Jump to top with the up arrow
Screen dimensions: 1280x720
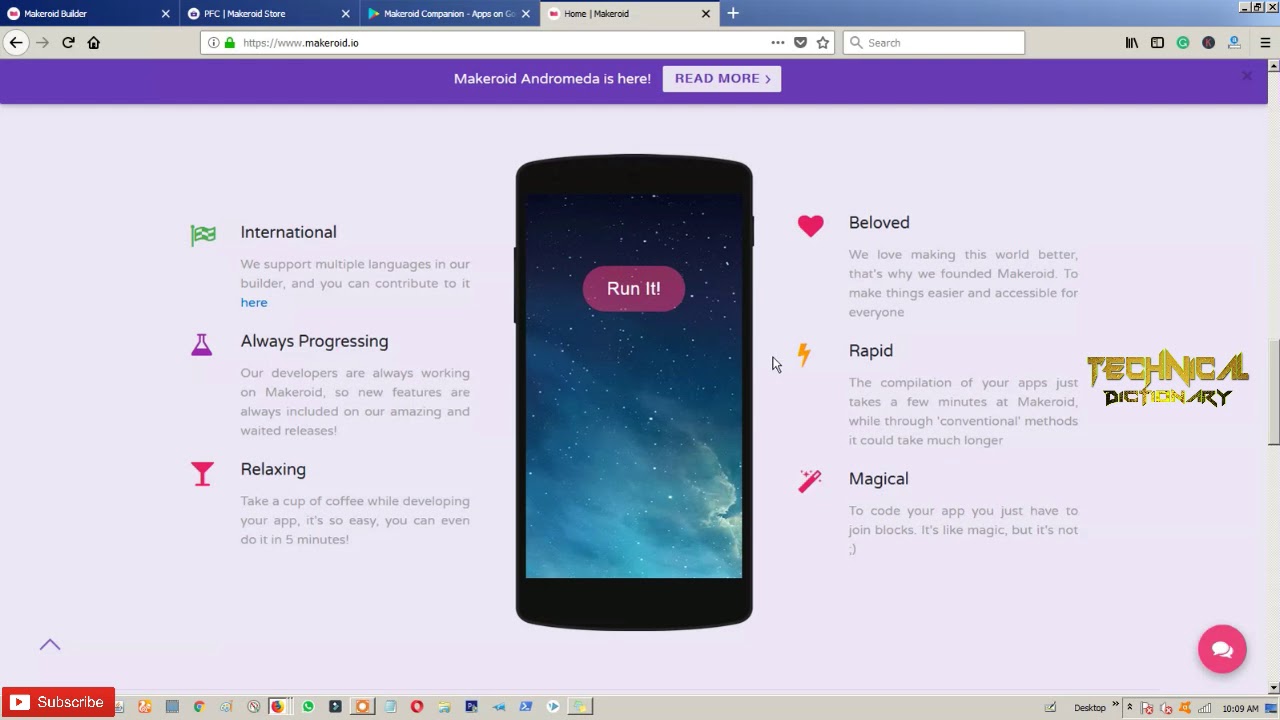click(x=50, y=645)
